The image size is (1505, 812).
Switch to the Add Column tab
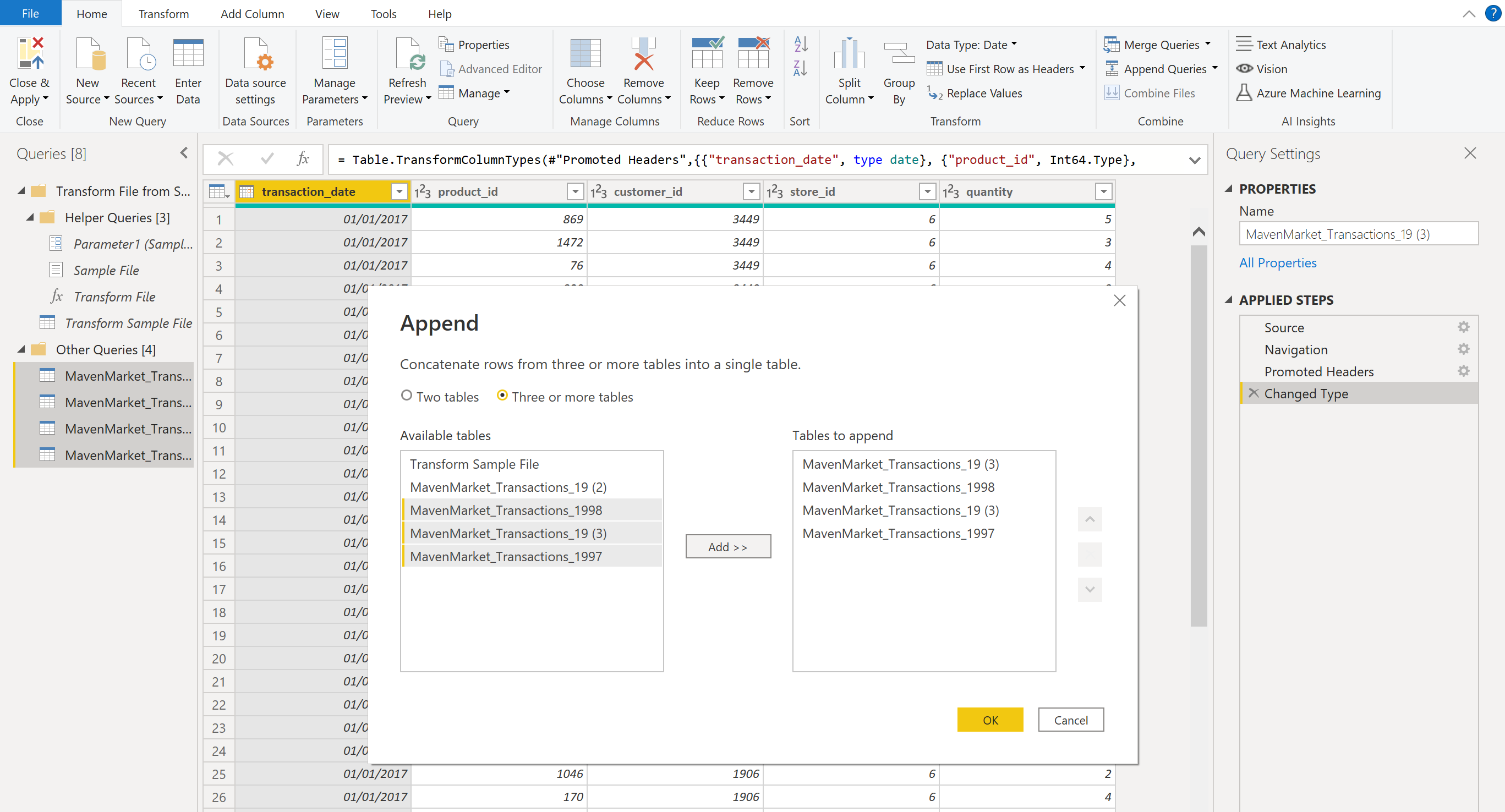253,13
